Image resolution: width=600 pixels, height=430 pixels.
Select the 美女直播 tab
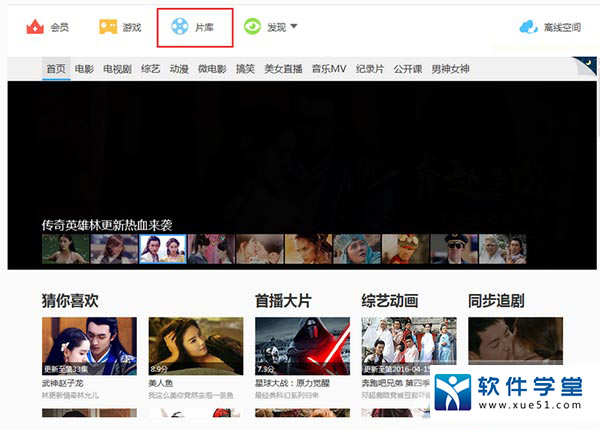pos(281,69)
